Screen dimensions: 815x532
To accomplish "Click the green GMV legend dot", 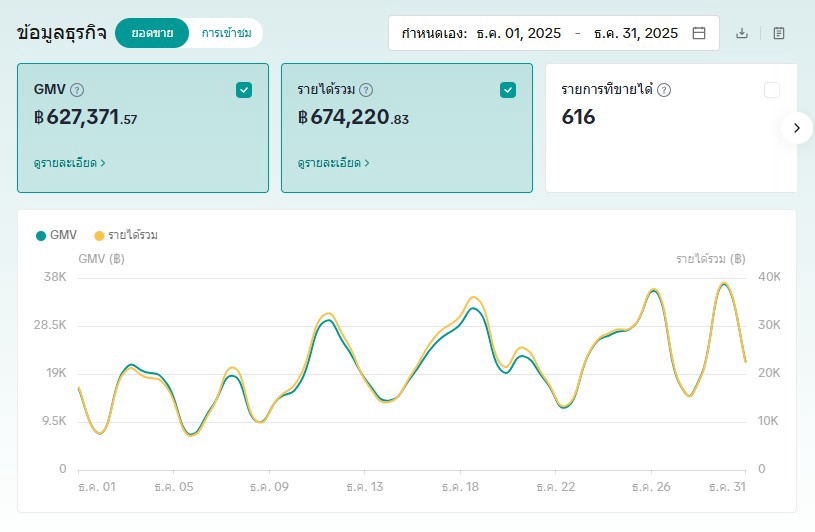I will [41, 235].
